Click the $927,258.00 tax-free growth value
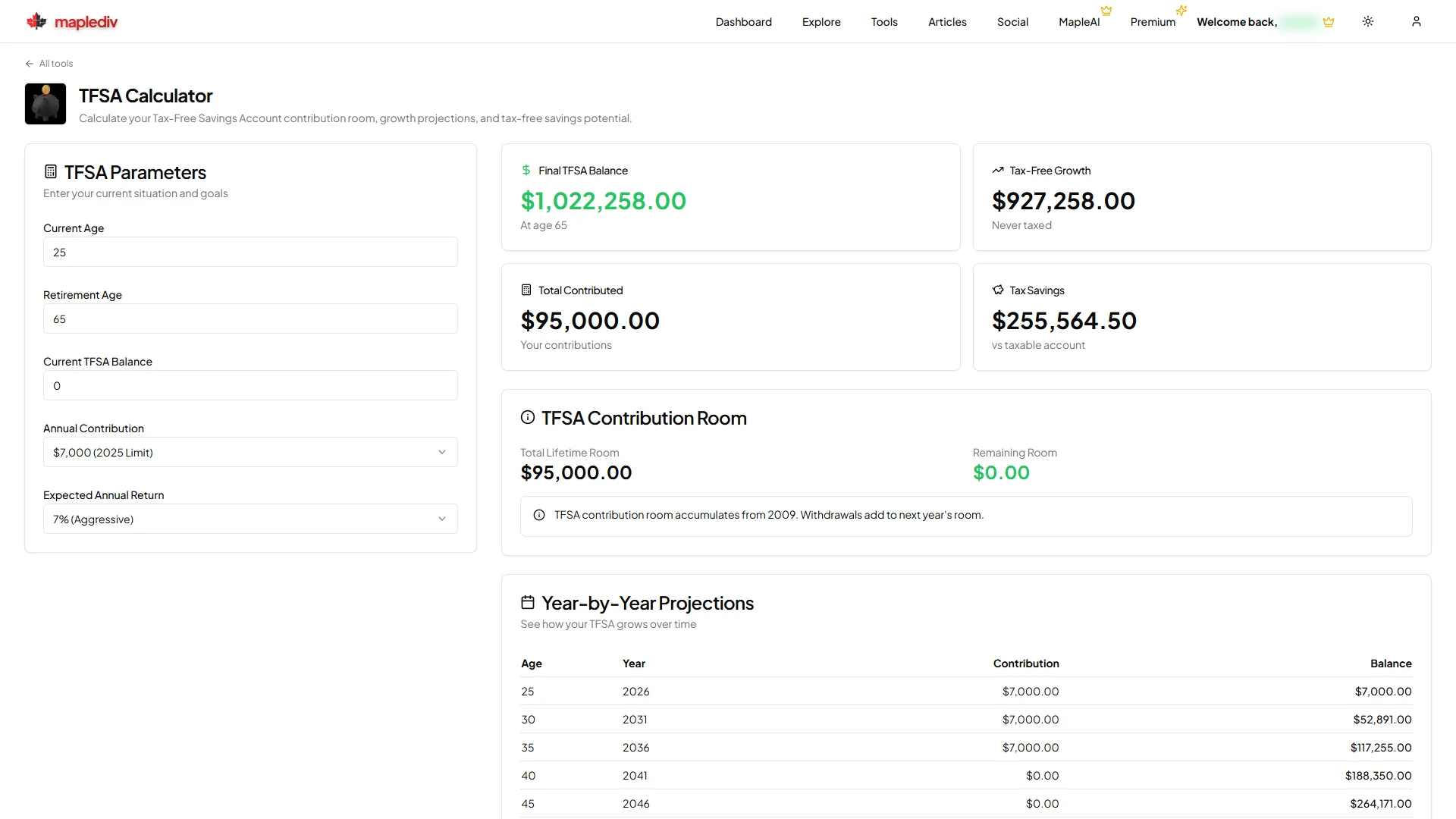This screenshot has height=819, width=1456. [1063, 201]
